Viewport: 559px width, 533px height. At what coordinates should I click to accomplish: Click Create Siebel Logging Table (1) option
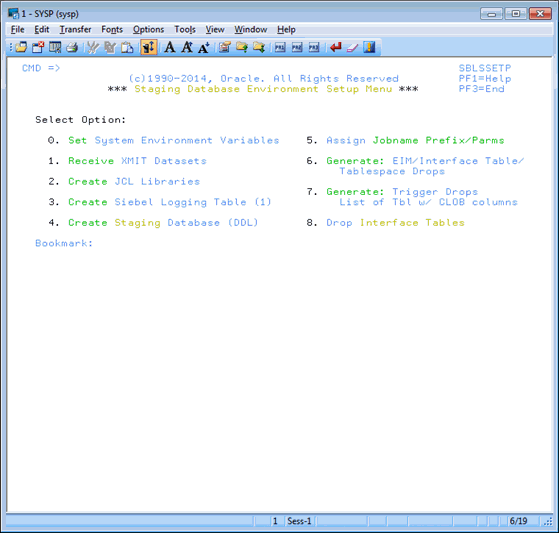pyautogui.click(x=170, y=202)
